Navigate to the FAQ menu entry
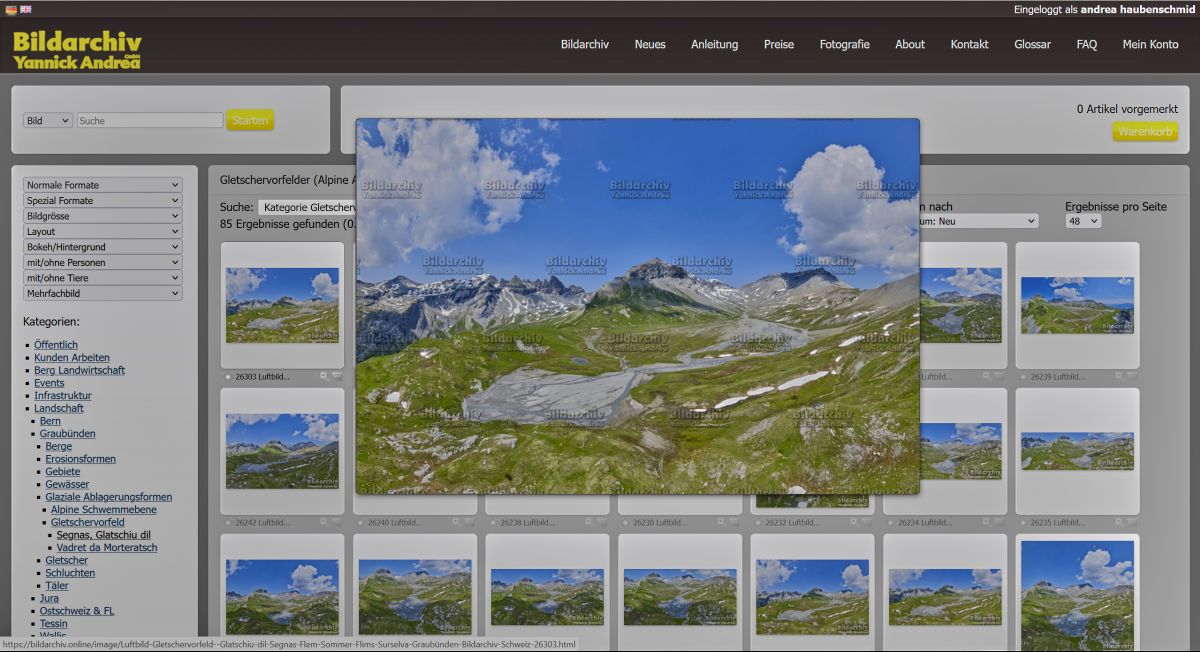 (1086, 44)
